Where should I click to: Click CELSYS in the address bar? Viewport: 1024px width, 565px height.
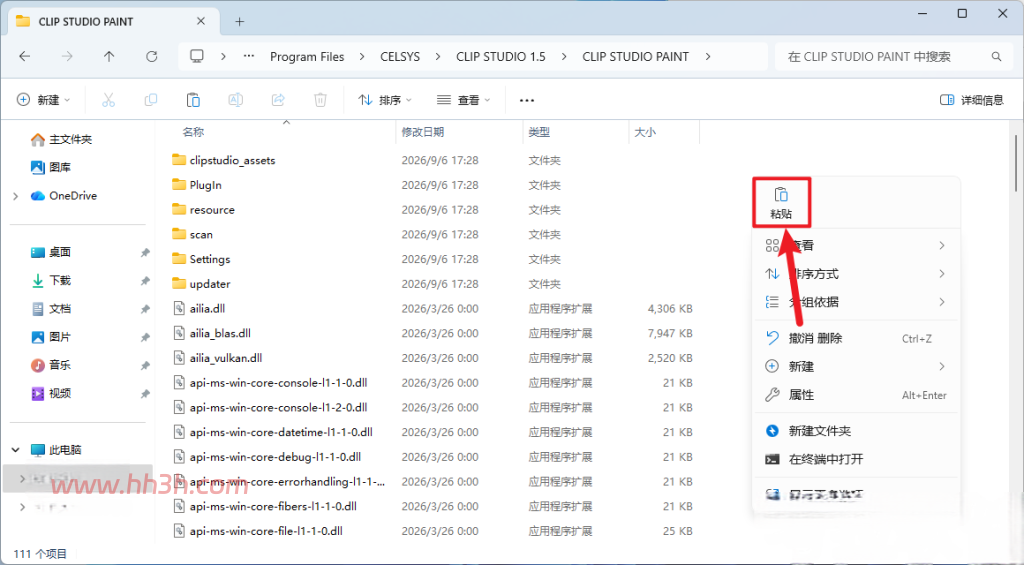click(x=400, y=57)
